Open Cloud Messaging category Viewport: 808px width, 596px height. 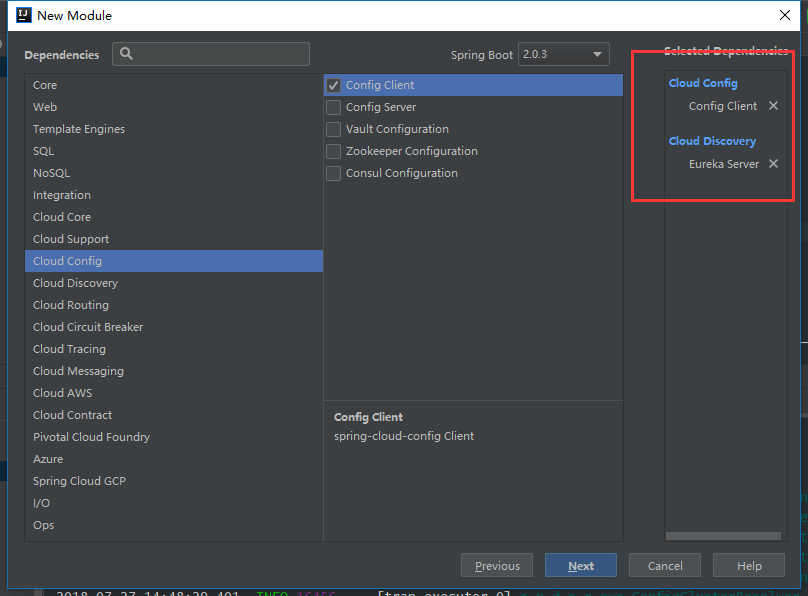(x=174, y=371)
